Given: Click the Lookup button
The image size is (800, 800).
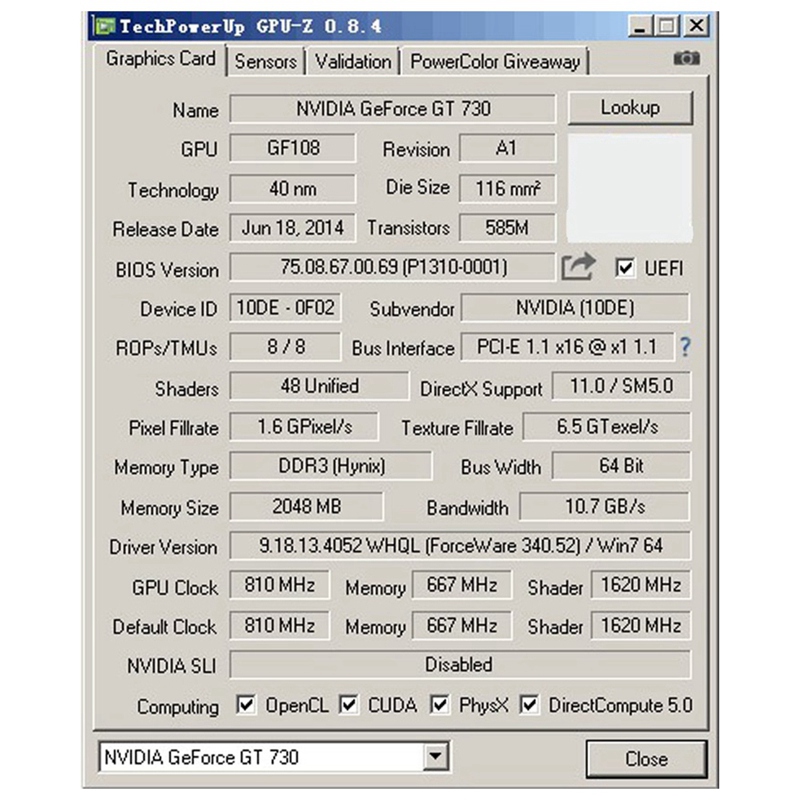Looking at the screenshot, I should pyautogui.click(x=630, y=109).
